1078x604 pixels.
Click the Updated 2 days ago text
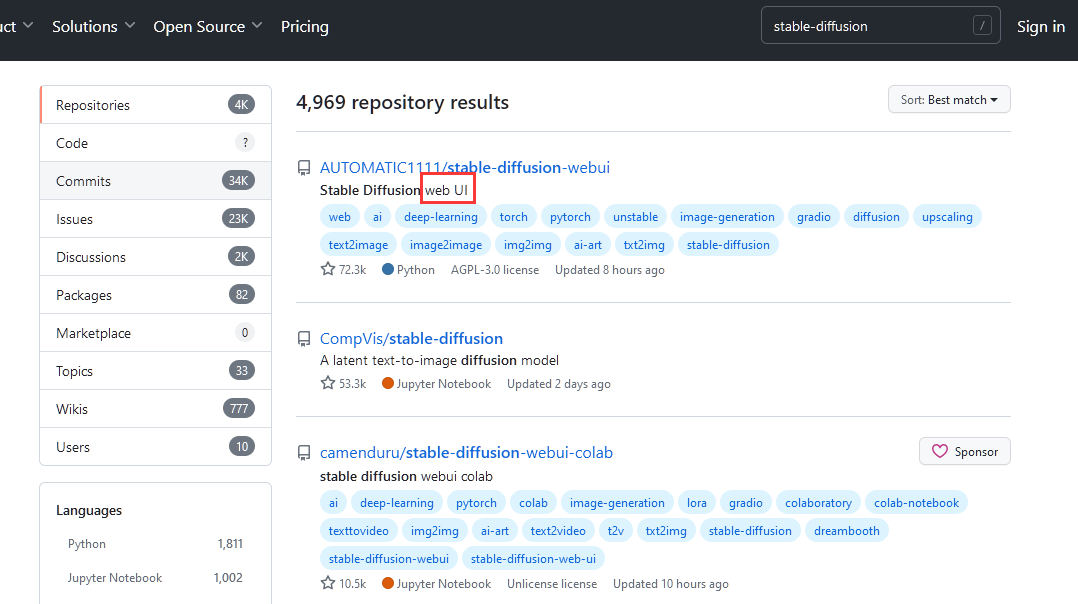pos(559,384)
